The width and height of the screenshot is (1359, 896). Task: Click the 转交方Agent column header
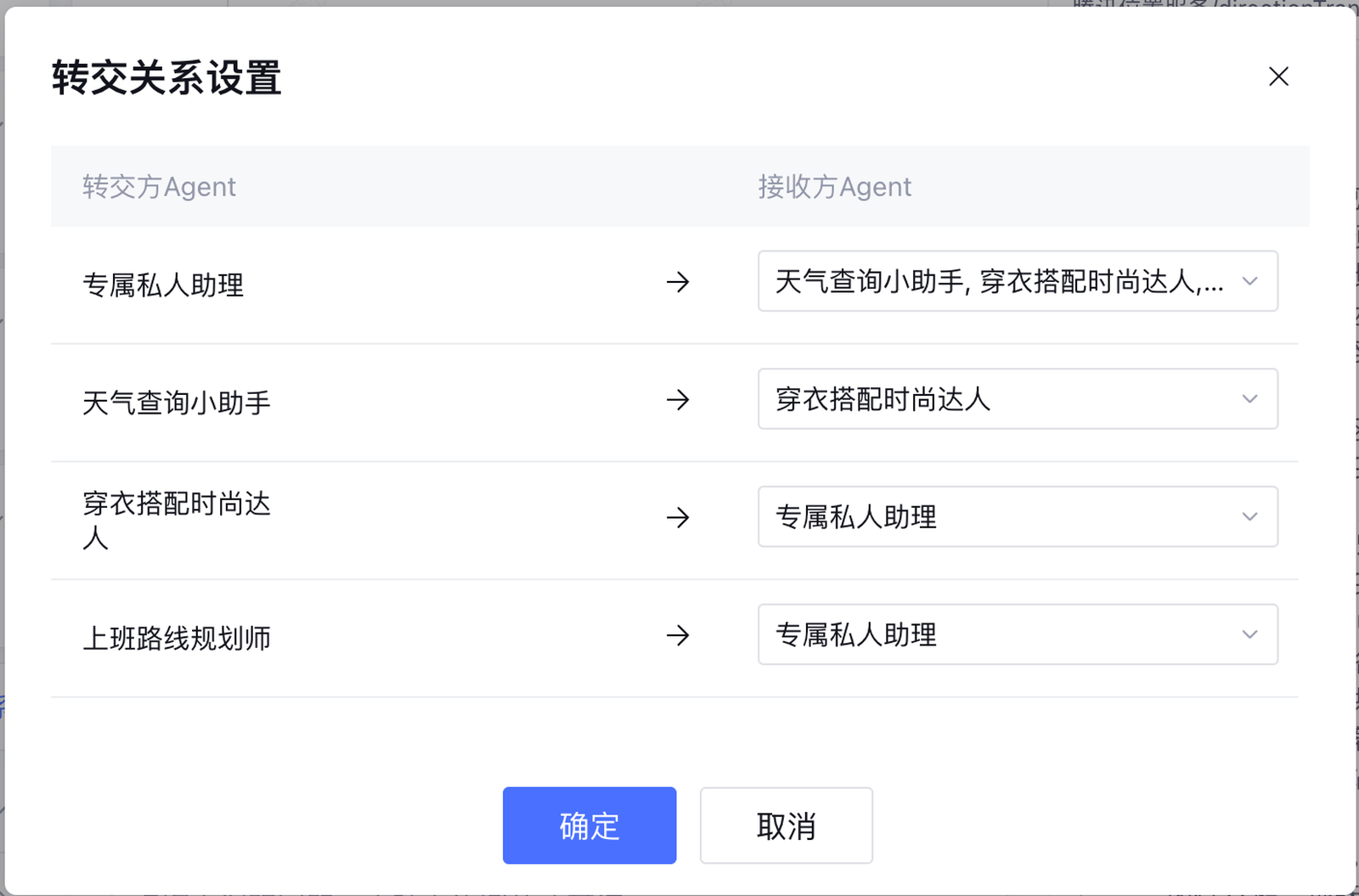pos(159,187)
